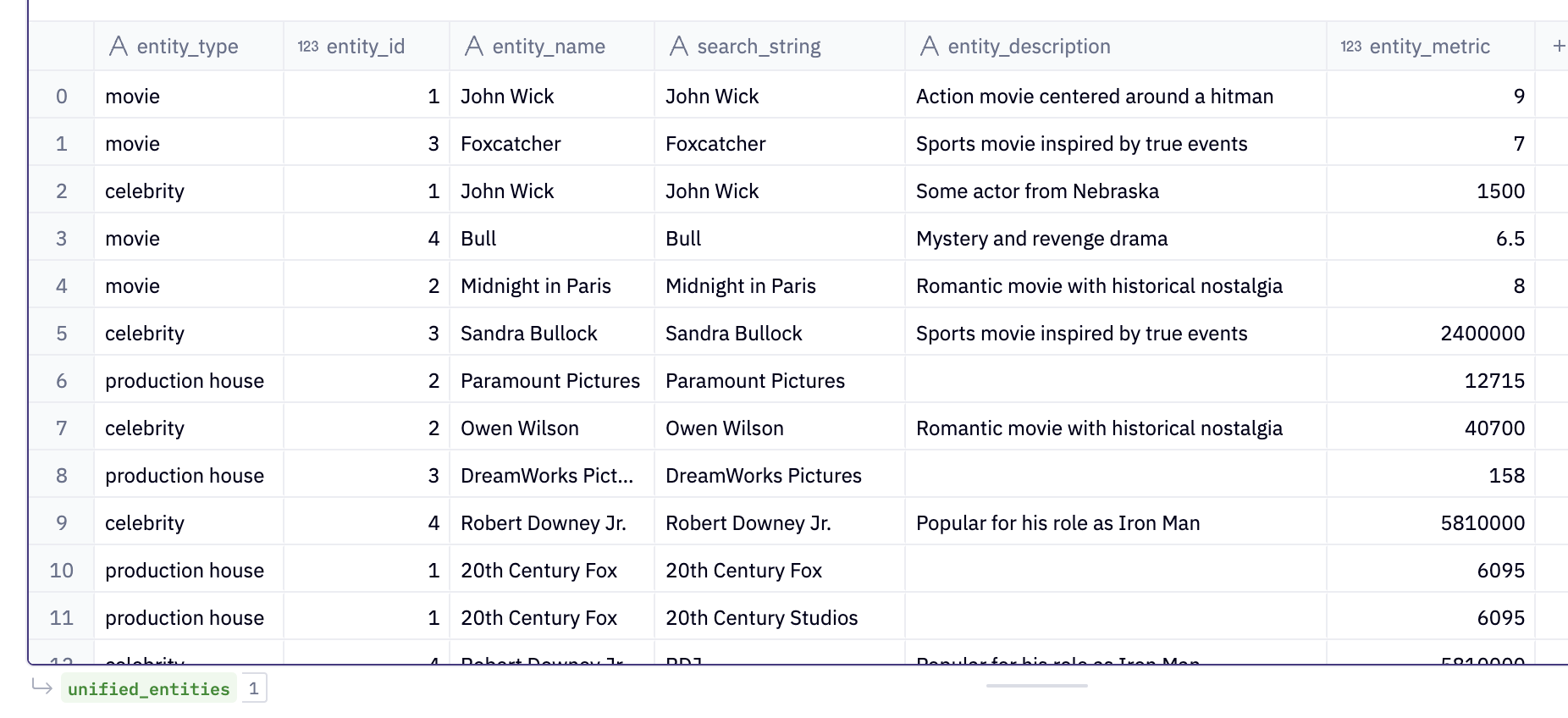
Task: Click the text type icon beside entity_name
Action: (x=474, y=46)
